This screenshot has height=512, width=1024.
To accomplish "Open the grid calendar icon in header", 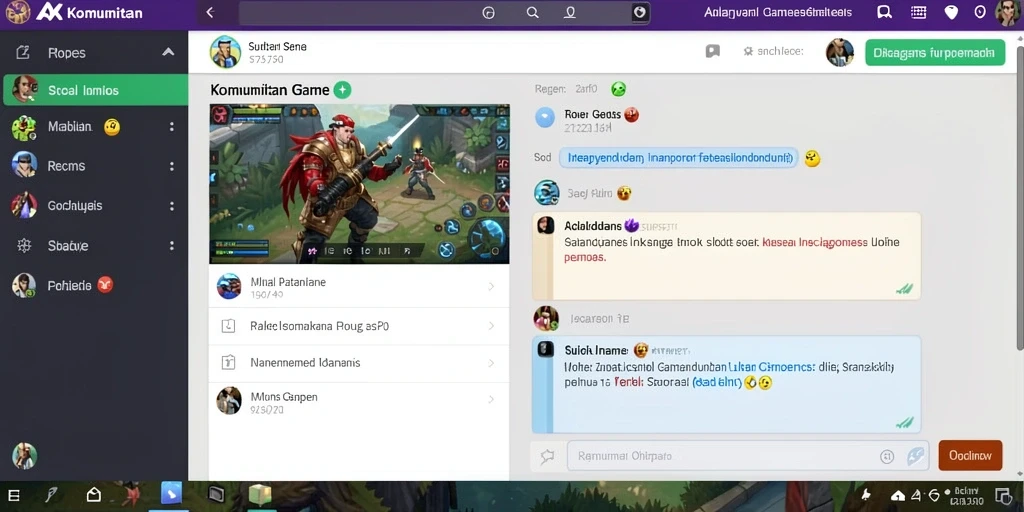I will [918, 12].
